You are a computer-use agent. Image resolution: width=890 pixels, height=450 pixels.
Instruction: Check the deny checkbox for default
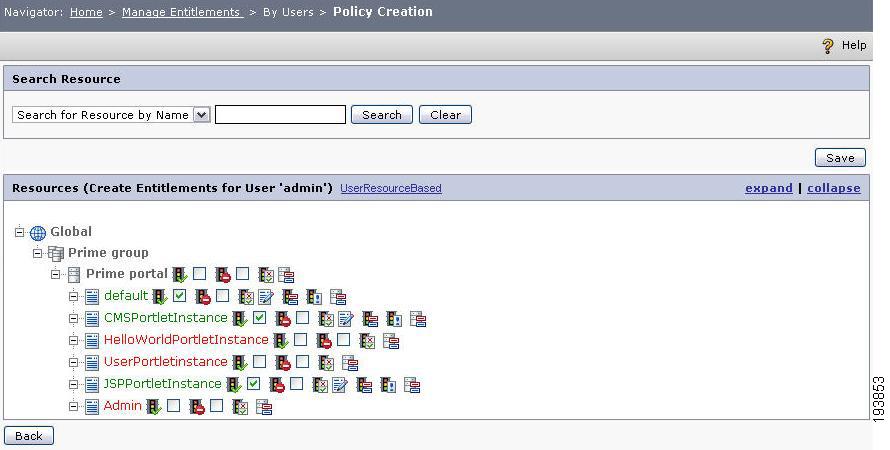point(222,295)
